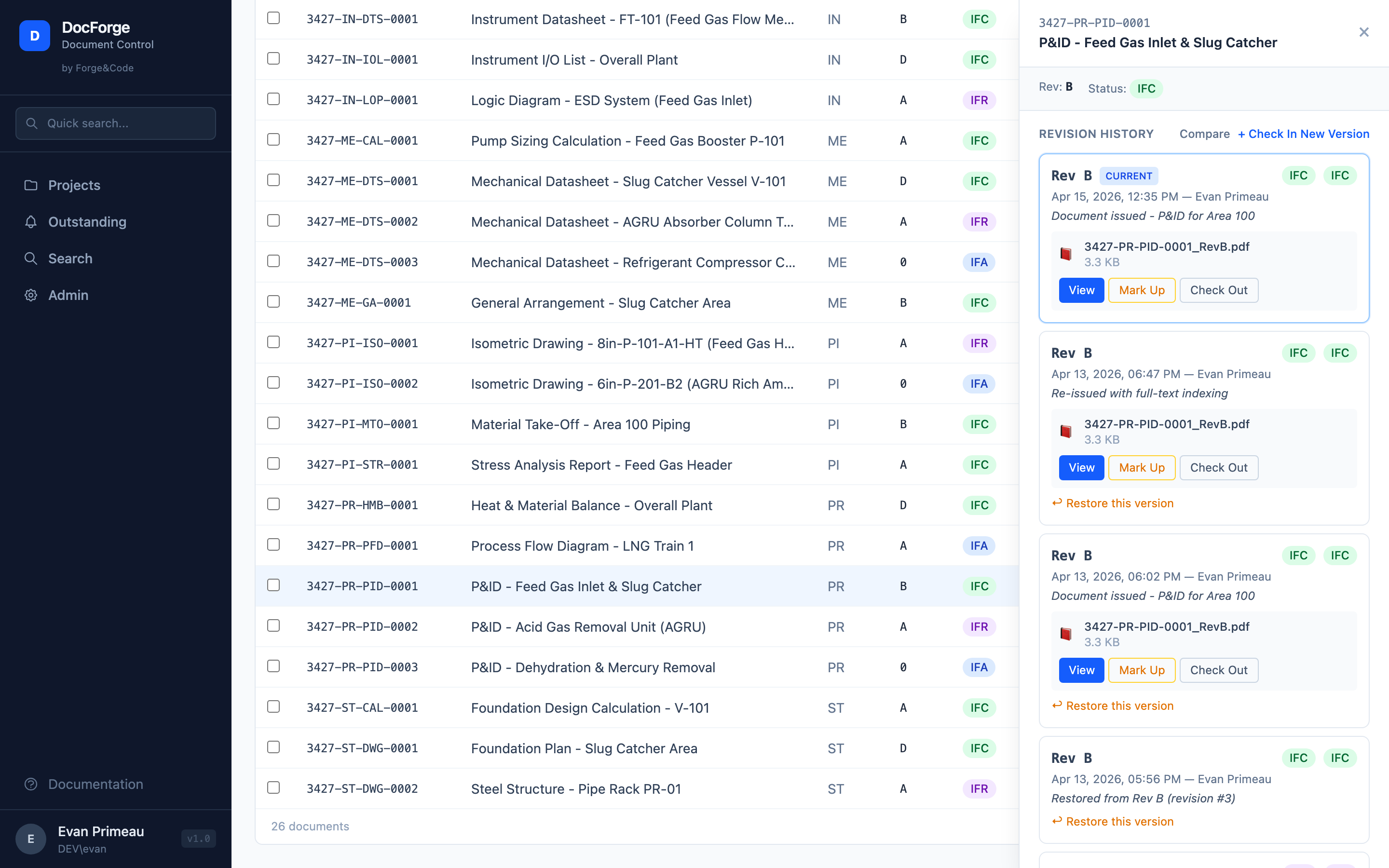Check the row checkbox for 3427-PR-PID-0001
The width and height of the screenshot is (1389, 868).
(x=274, y=585)
